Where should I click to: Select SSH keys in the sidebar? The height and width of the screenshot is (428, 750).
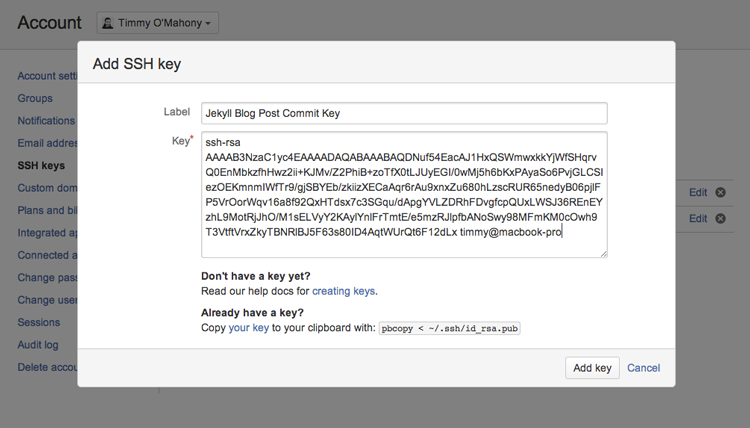[x=41, y=165]
